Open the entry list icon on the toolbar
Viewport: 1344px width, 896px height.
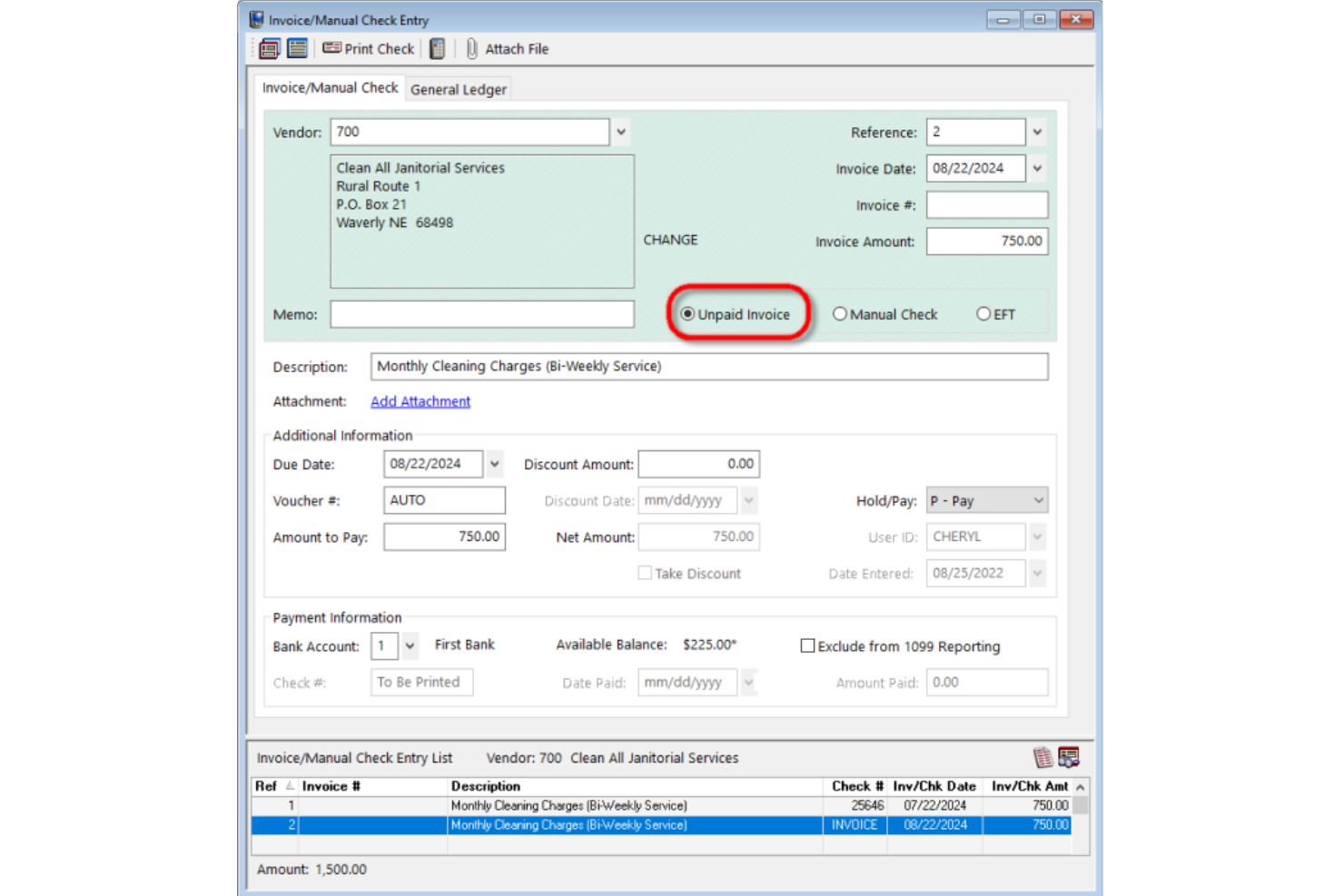(x=298, y=48)
